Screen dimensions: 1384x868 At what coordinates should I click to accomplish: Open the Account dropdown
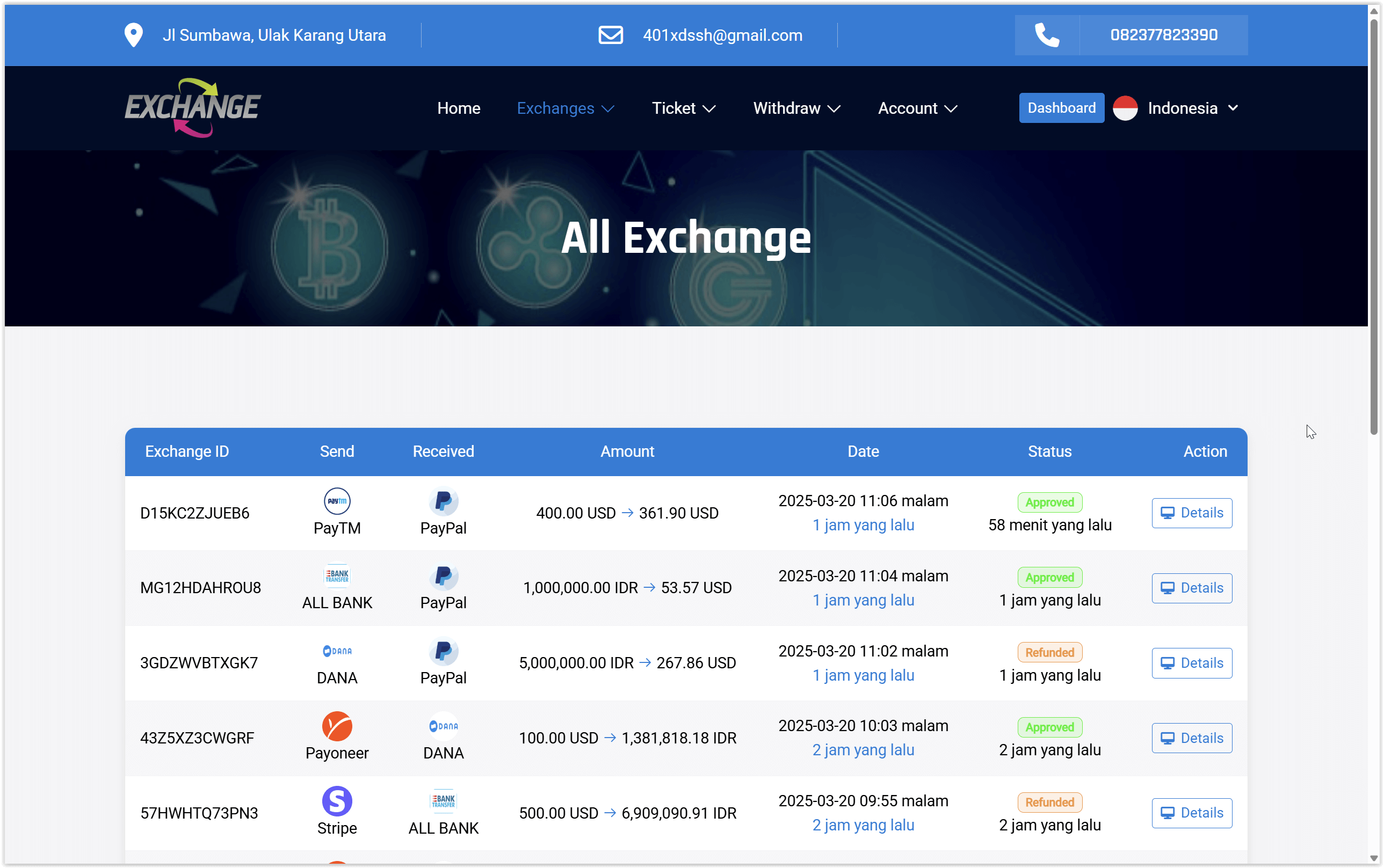(917, 108)
